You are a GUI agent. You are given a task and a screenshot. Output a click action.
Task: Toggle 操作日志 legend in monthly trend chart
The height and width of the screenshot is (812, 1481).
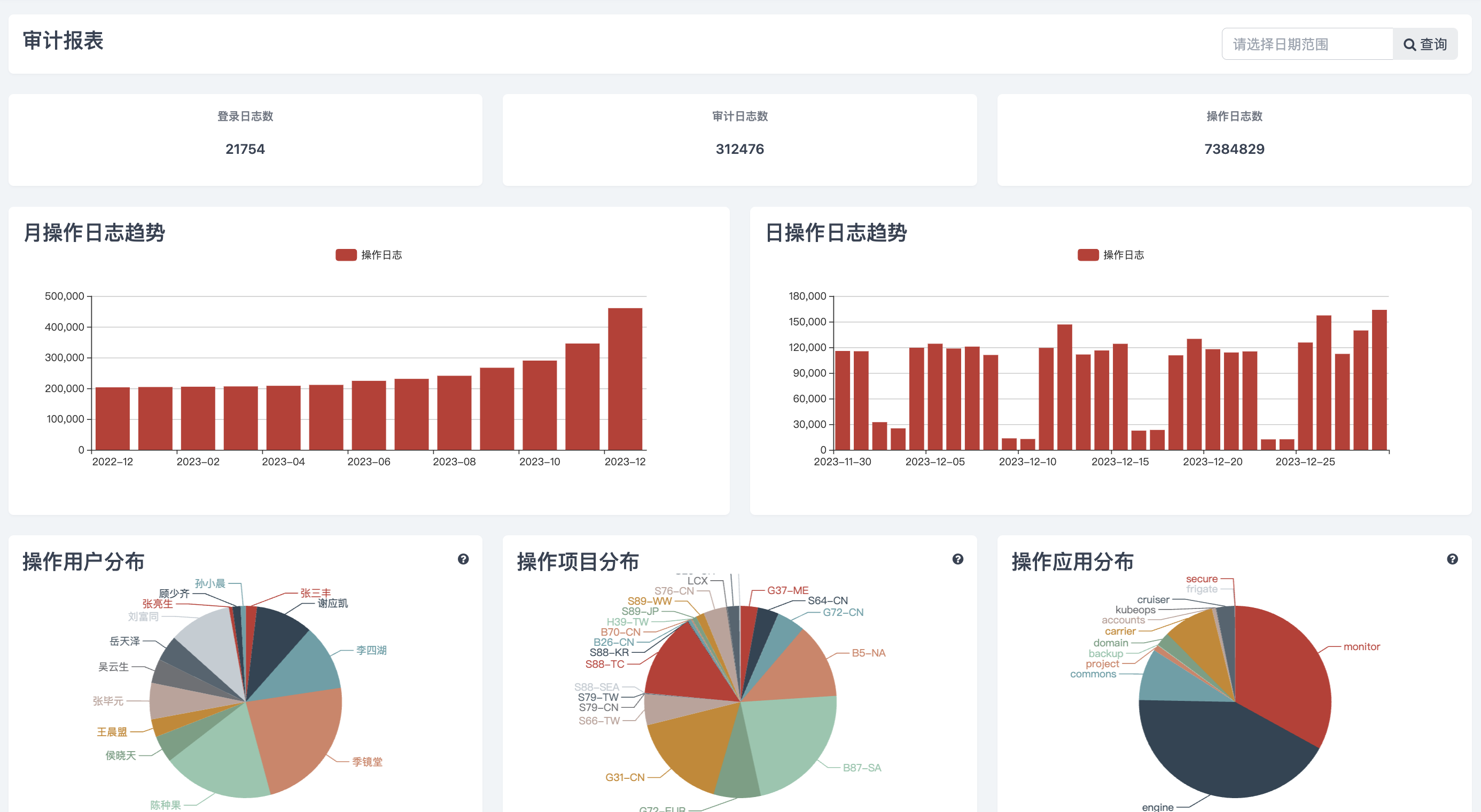tap(381, 255)
